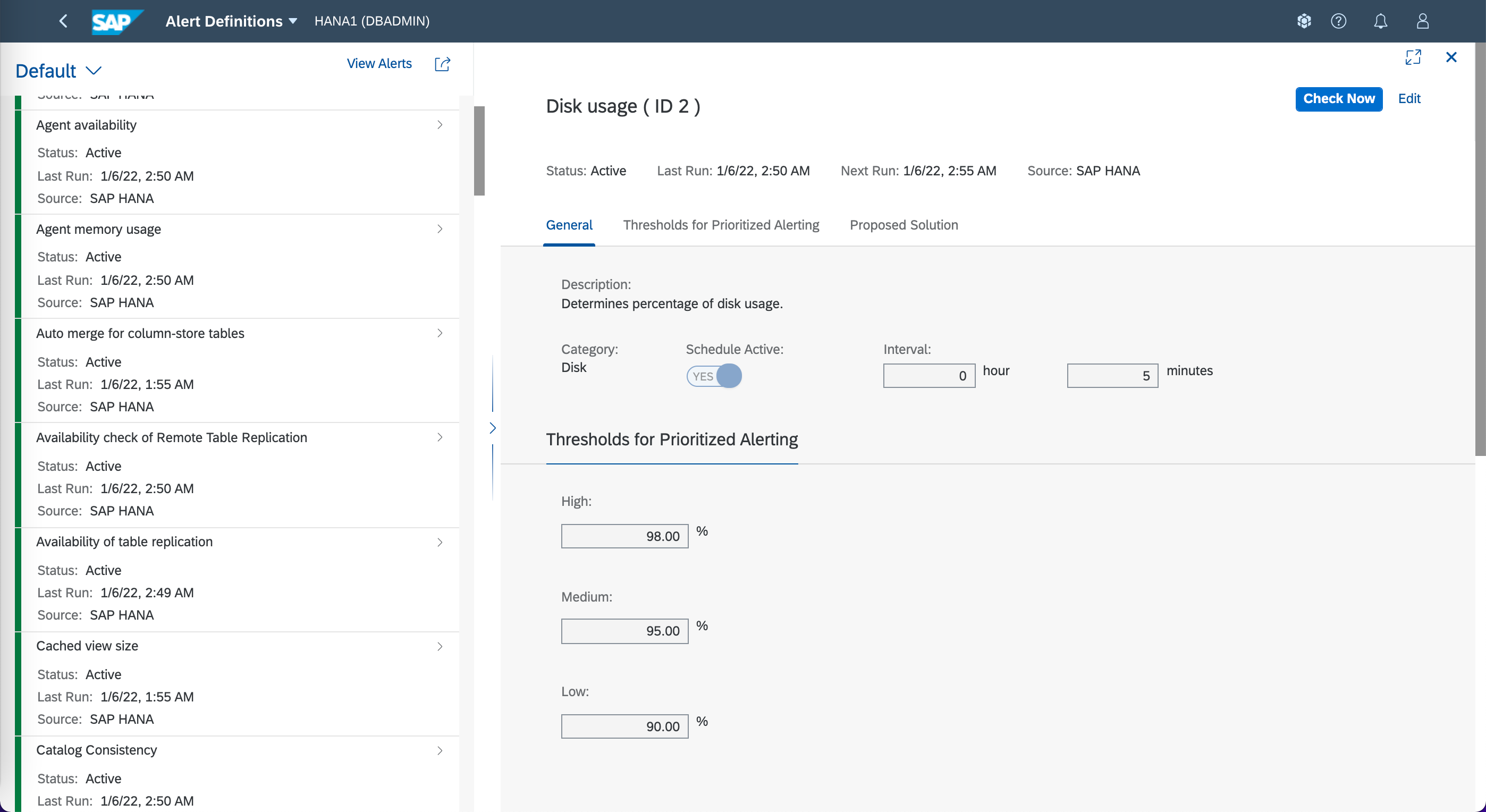This screenshot has width=1486, height=812.
Task: Open the Alert Definitions title dropdown
Action: click(x=231, y=21)
